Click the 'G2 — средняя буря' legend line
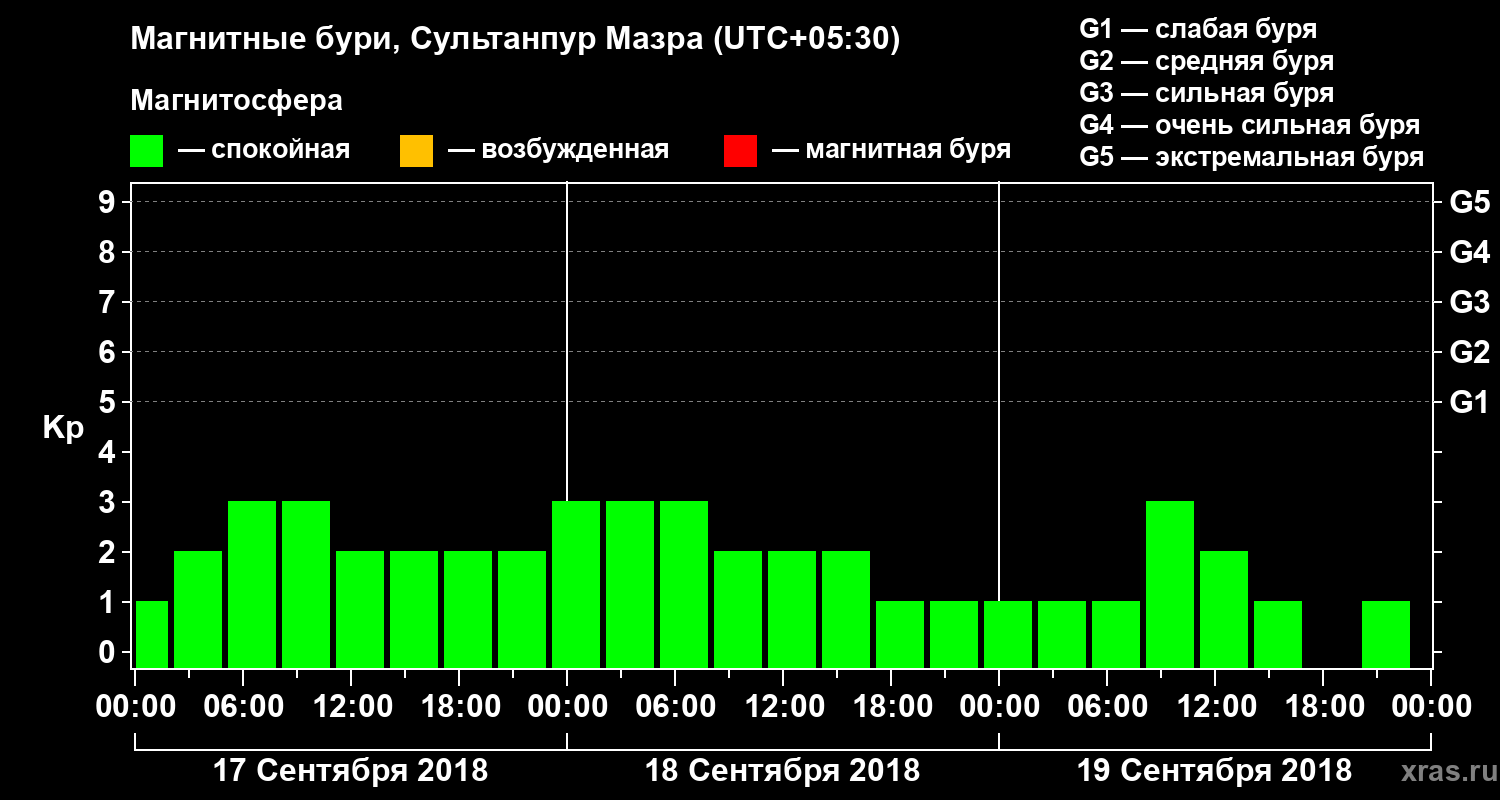The height and width of the screenshot is (800, 1500). coord(1207,61)
